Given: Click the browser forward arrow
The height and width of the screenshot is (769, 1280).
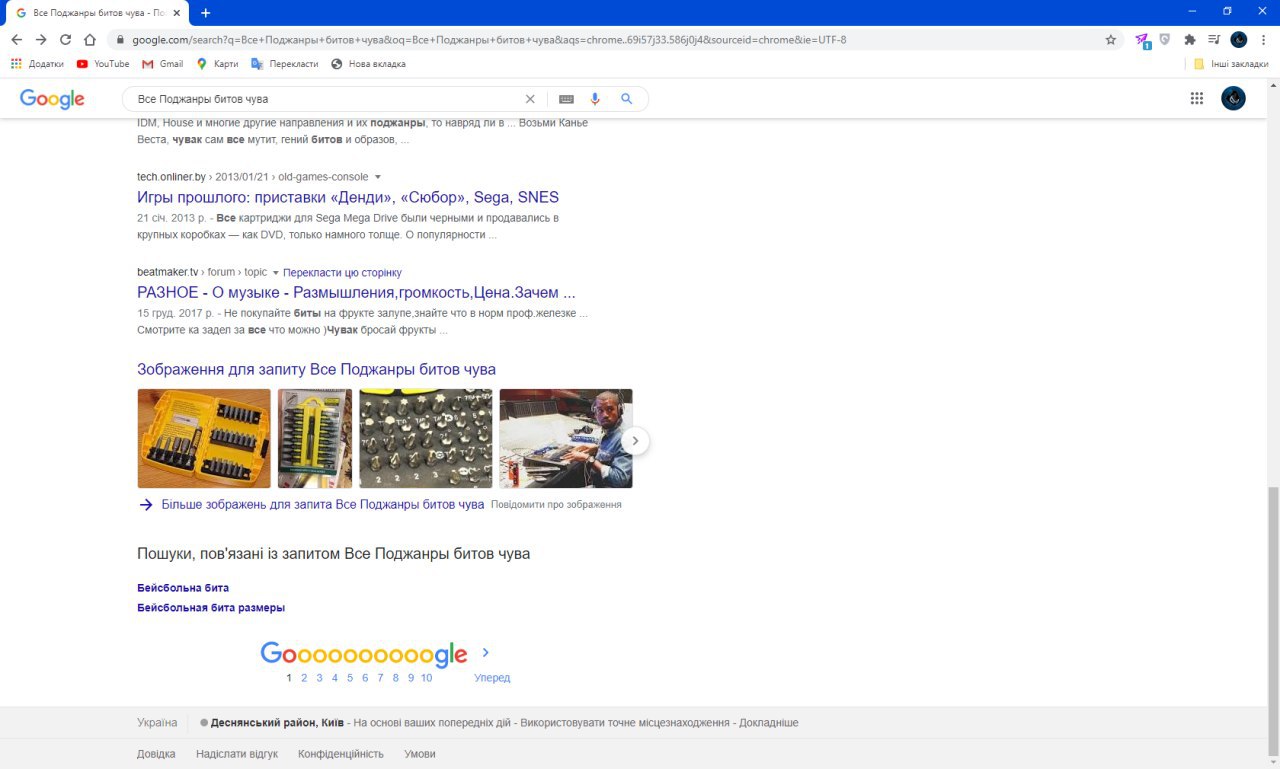Looking at the screenshot, I should pyautogui.click(x=41, y=40).
